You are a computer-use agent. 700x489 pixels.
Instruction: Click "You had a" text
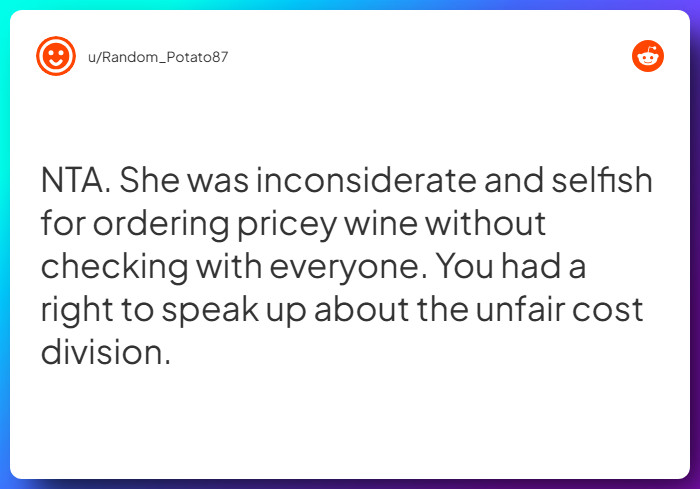(511, 266)
